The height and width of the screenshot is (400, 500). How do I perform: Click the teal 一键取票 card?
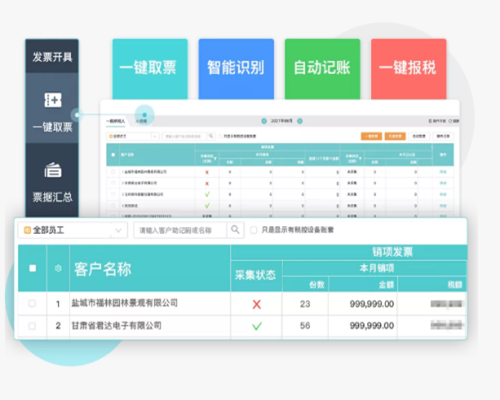150,69
